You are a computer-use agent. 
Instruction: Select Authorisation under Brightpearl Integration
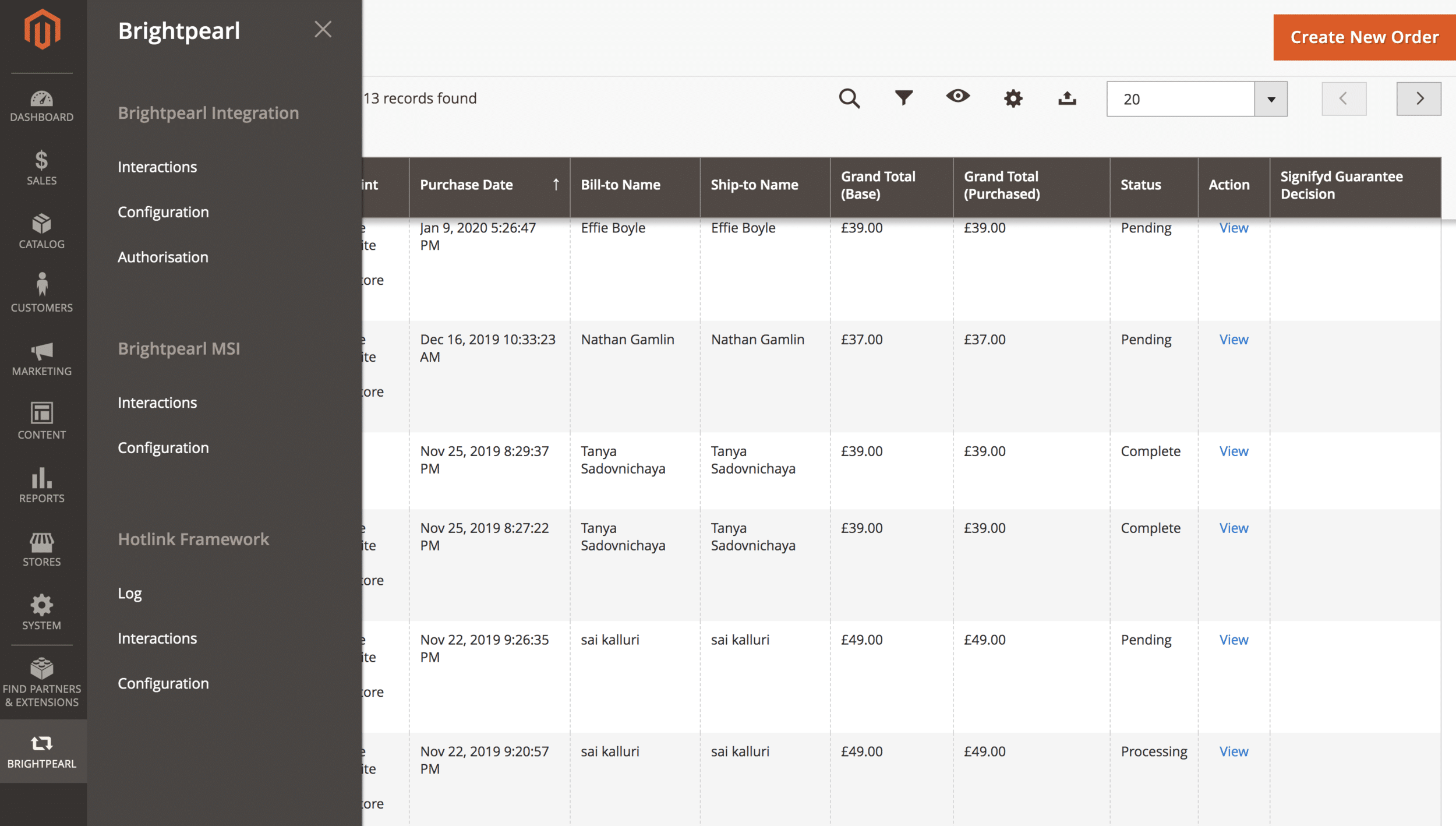point(163,257)
